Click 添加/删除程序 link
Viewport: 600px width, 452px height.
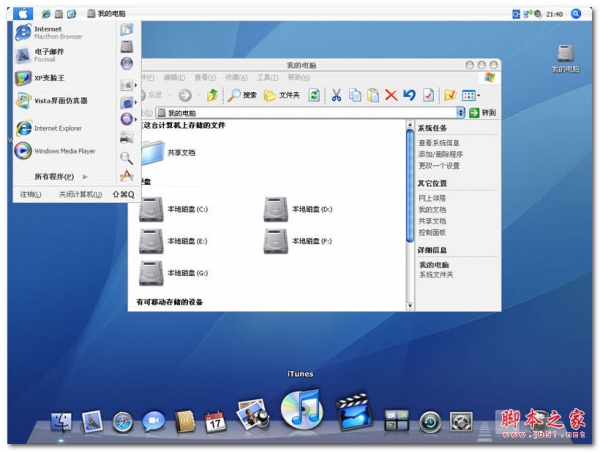[x=440, y=154]
